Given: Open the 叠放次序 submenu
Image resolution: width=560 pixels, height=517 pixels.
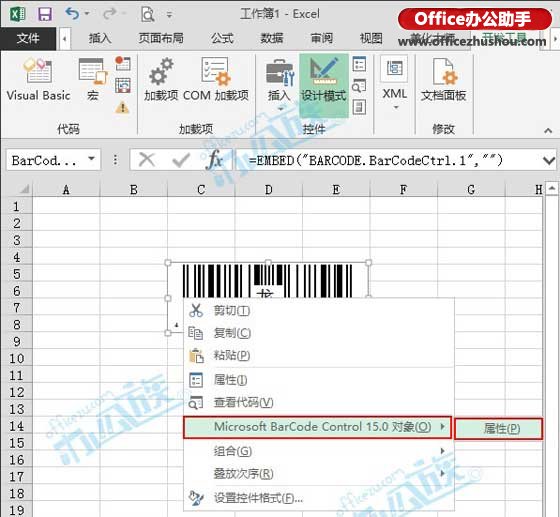Looking at the screenshot, I should (x=319, y=474).
